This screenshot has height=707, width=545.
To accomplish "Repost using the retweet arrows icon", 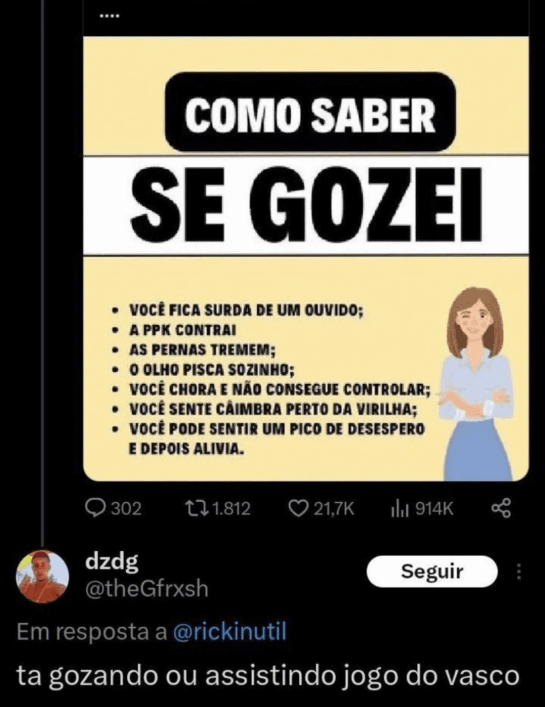I will [197, 509].
